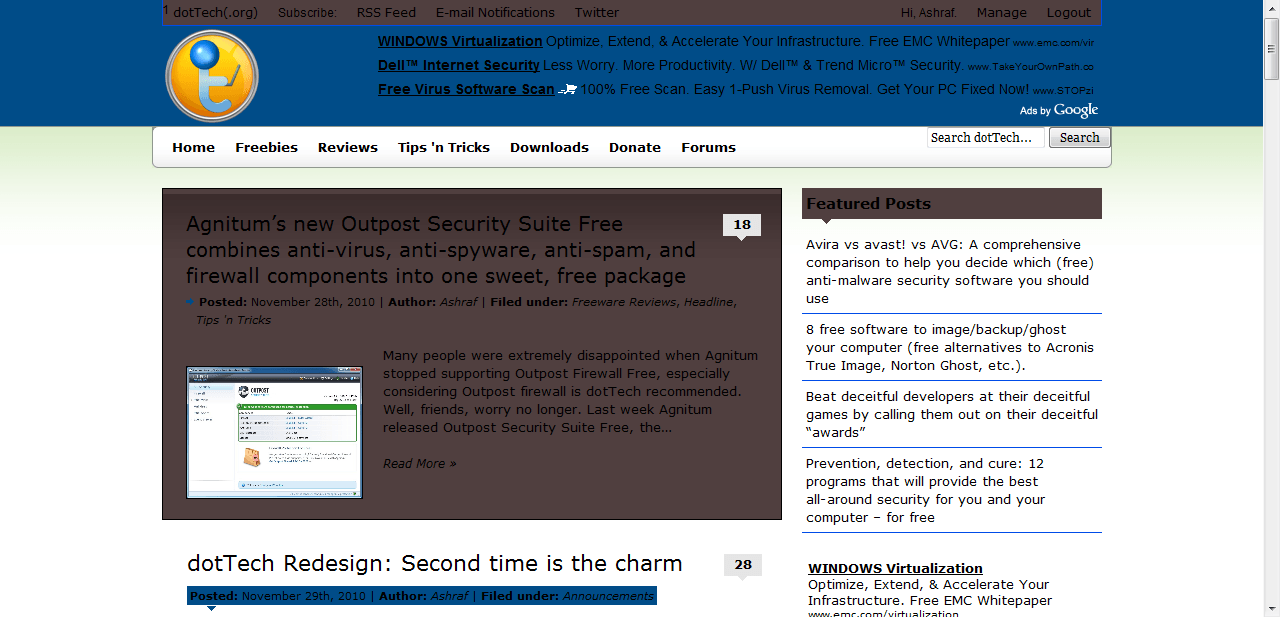This screenshot has width=1280, height=617.
Task: Click the Featured Posts heading
Action: pyautogui.click(x=868, y=204)
